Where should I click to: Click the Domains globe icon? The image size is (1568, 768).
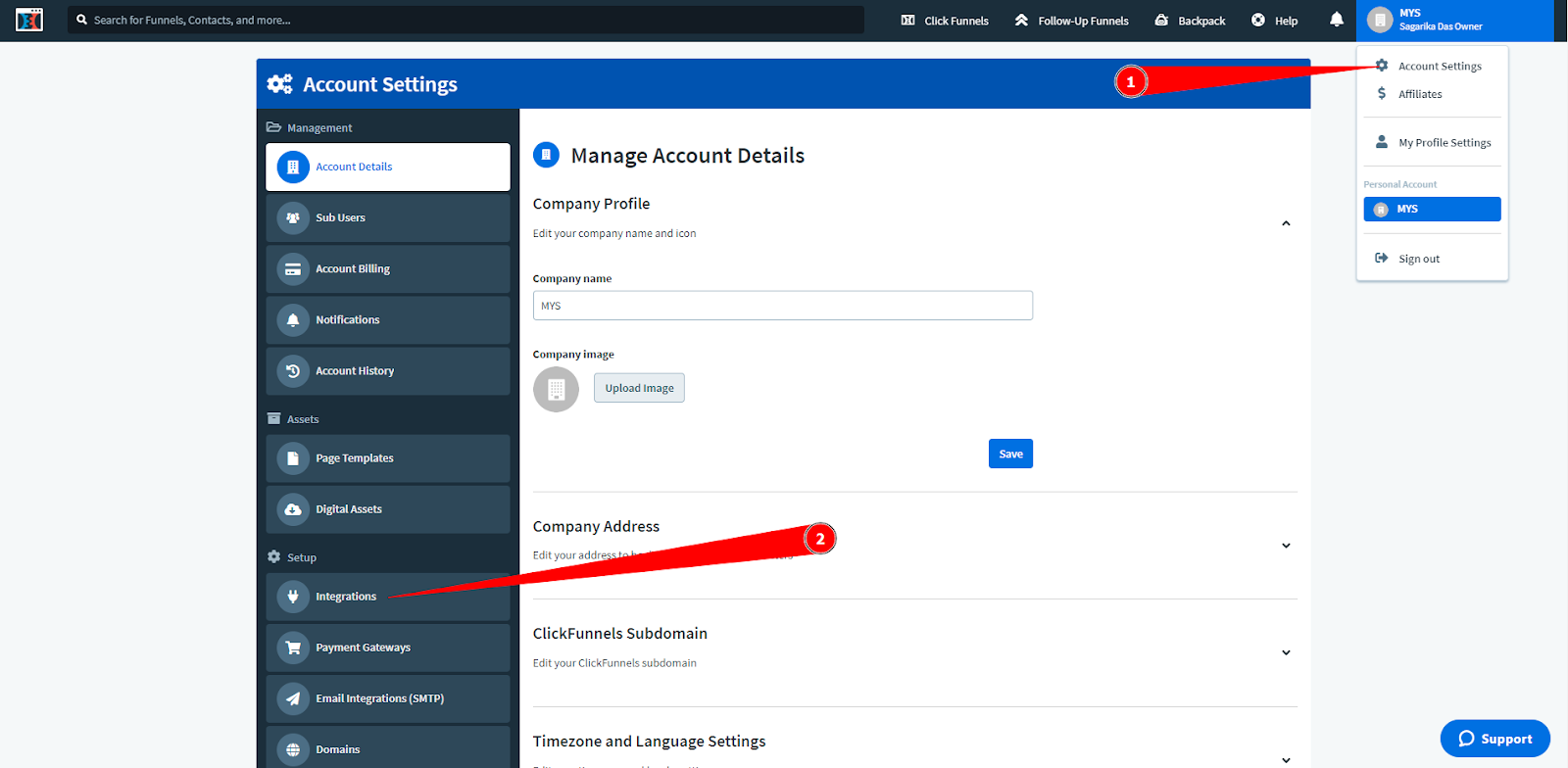tap(293, 749)
